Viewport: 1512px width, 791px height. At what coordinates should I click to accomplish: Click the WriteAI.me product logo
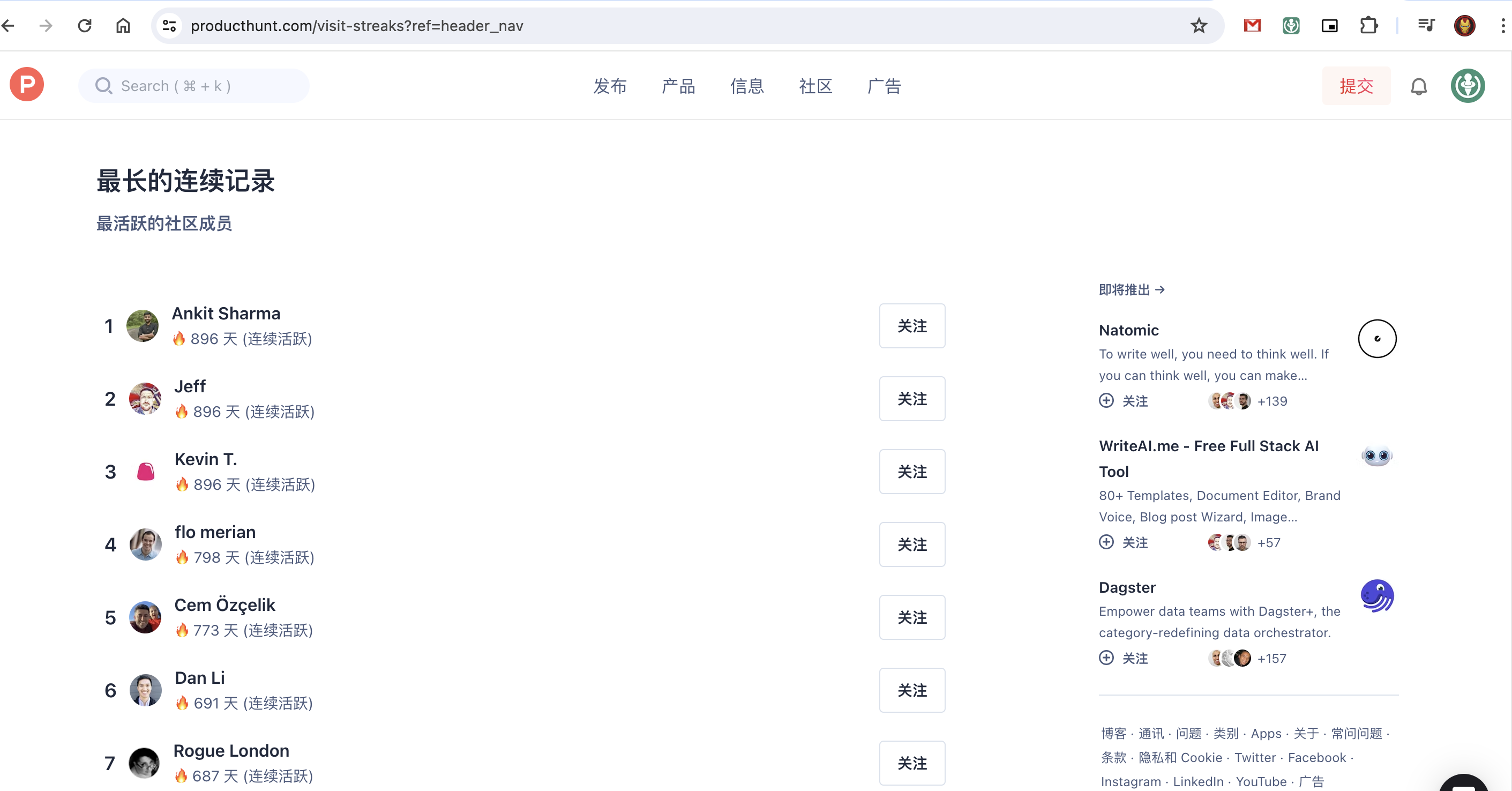(1377, 456)
